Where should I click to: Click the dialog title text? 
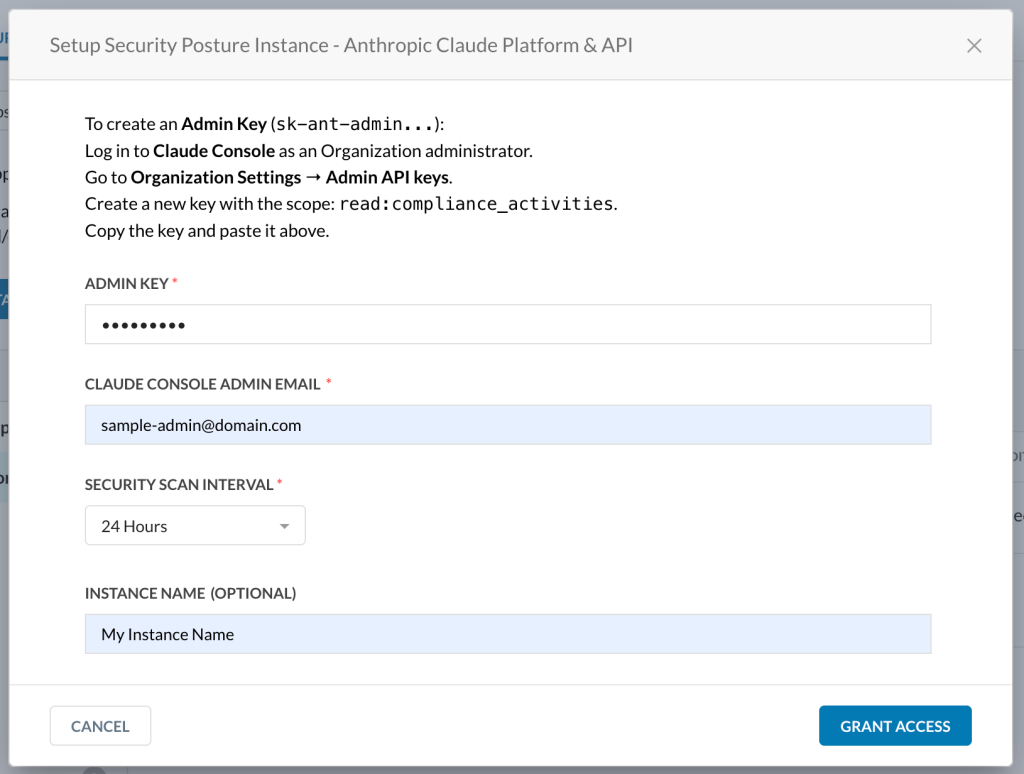click(341, 45)
